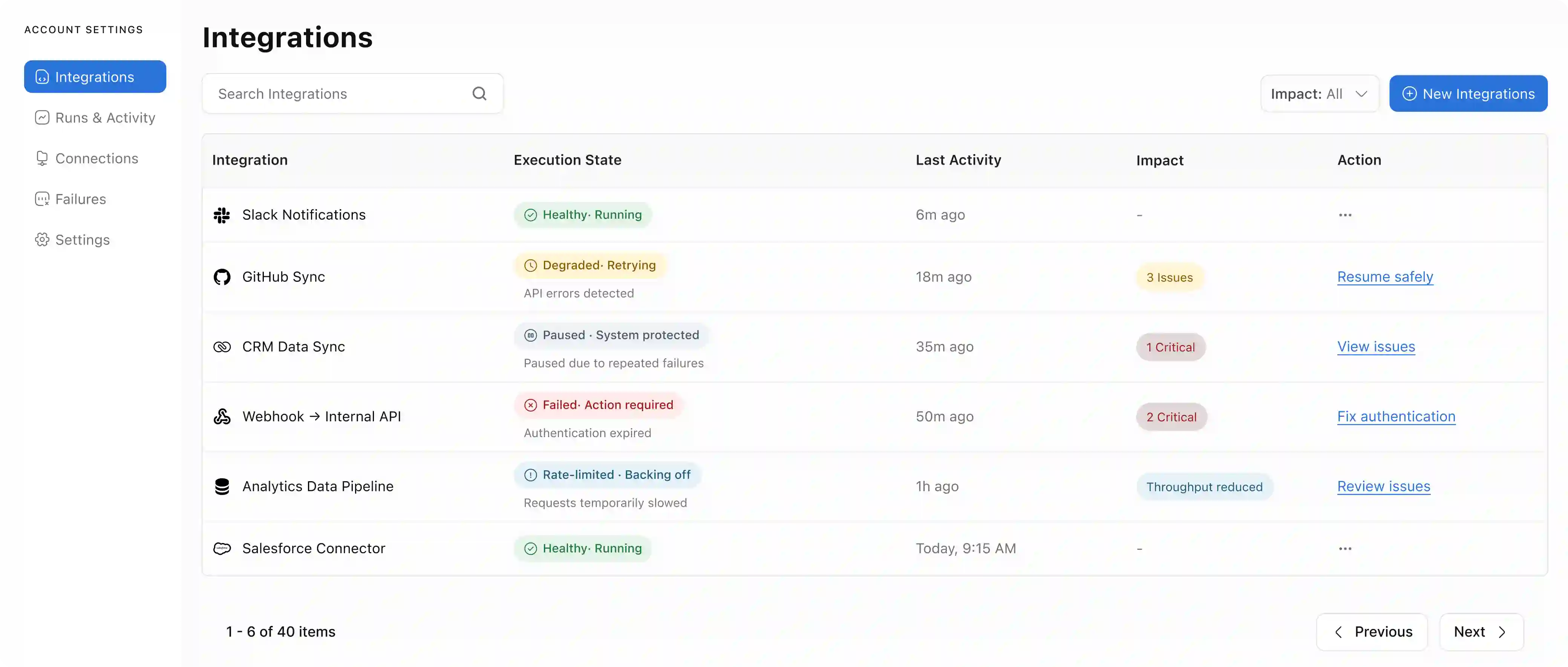
Task: Click the CRM Data Sync icon
Action: pyautogui.click(x=222, y=347)
